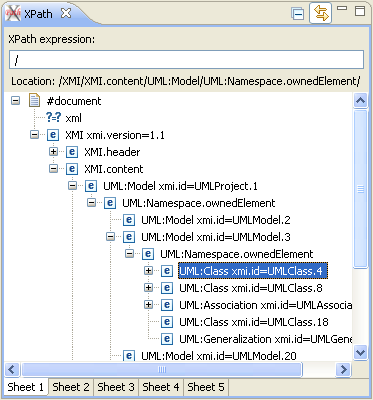The width and height of the screenshot is (373, 400).
Task: Collapse the XMI xmi.version=1.1 node
Action: [x=34, y=135]
